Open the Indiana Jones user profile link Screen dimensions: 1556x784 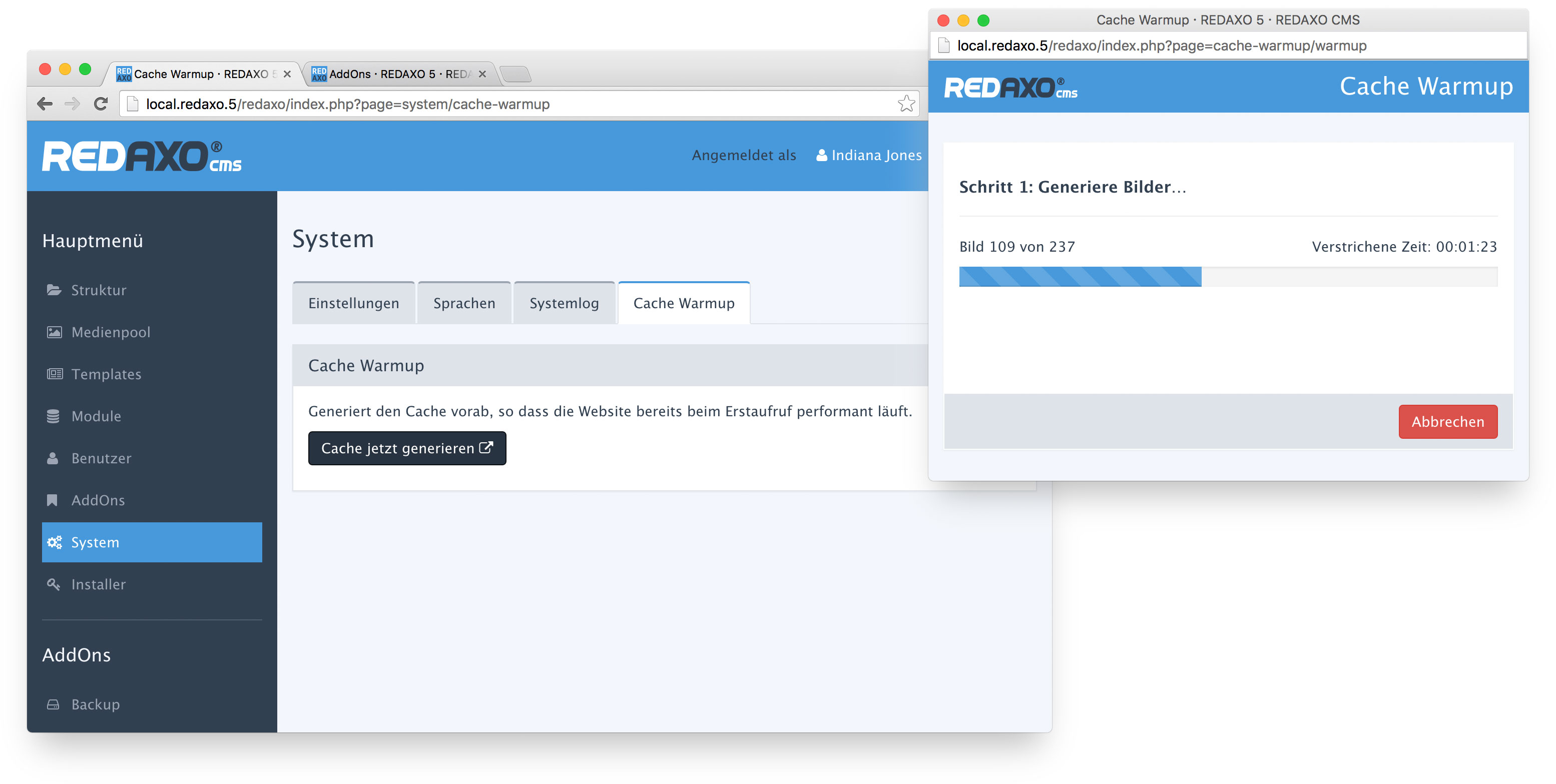(869, 155)
